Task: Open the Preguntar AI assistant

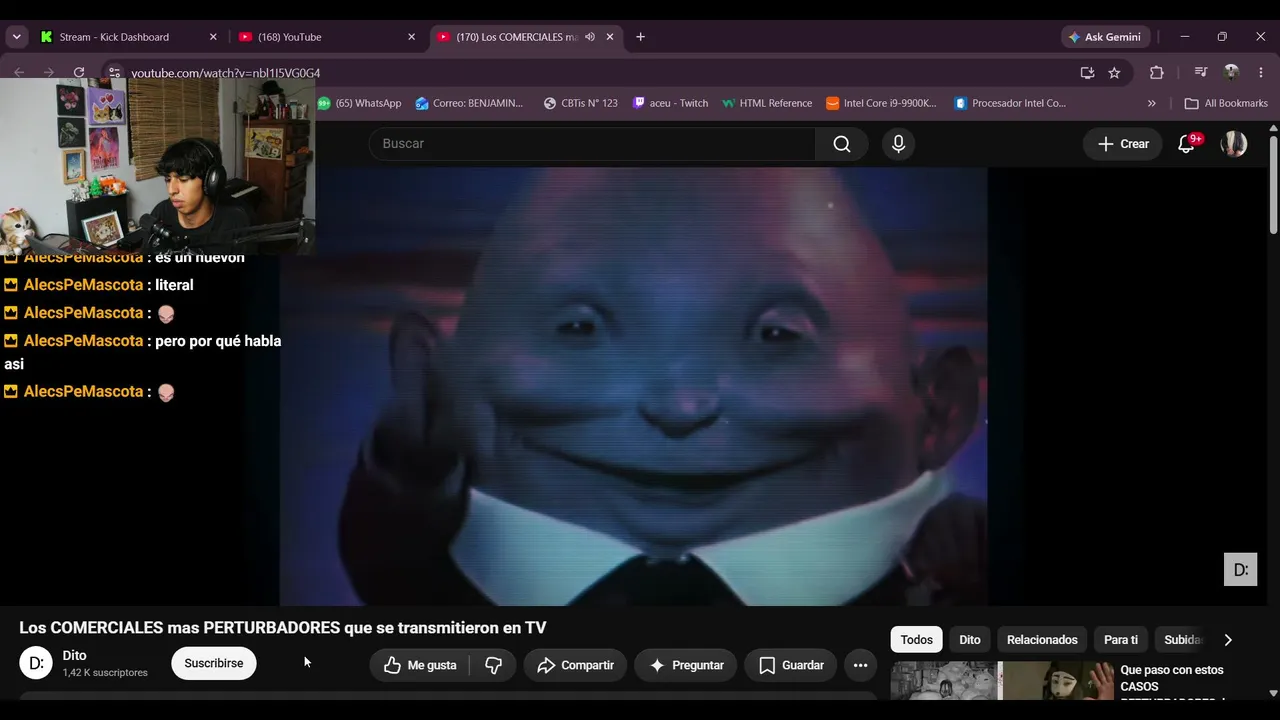Action: (x=686, y=665)
